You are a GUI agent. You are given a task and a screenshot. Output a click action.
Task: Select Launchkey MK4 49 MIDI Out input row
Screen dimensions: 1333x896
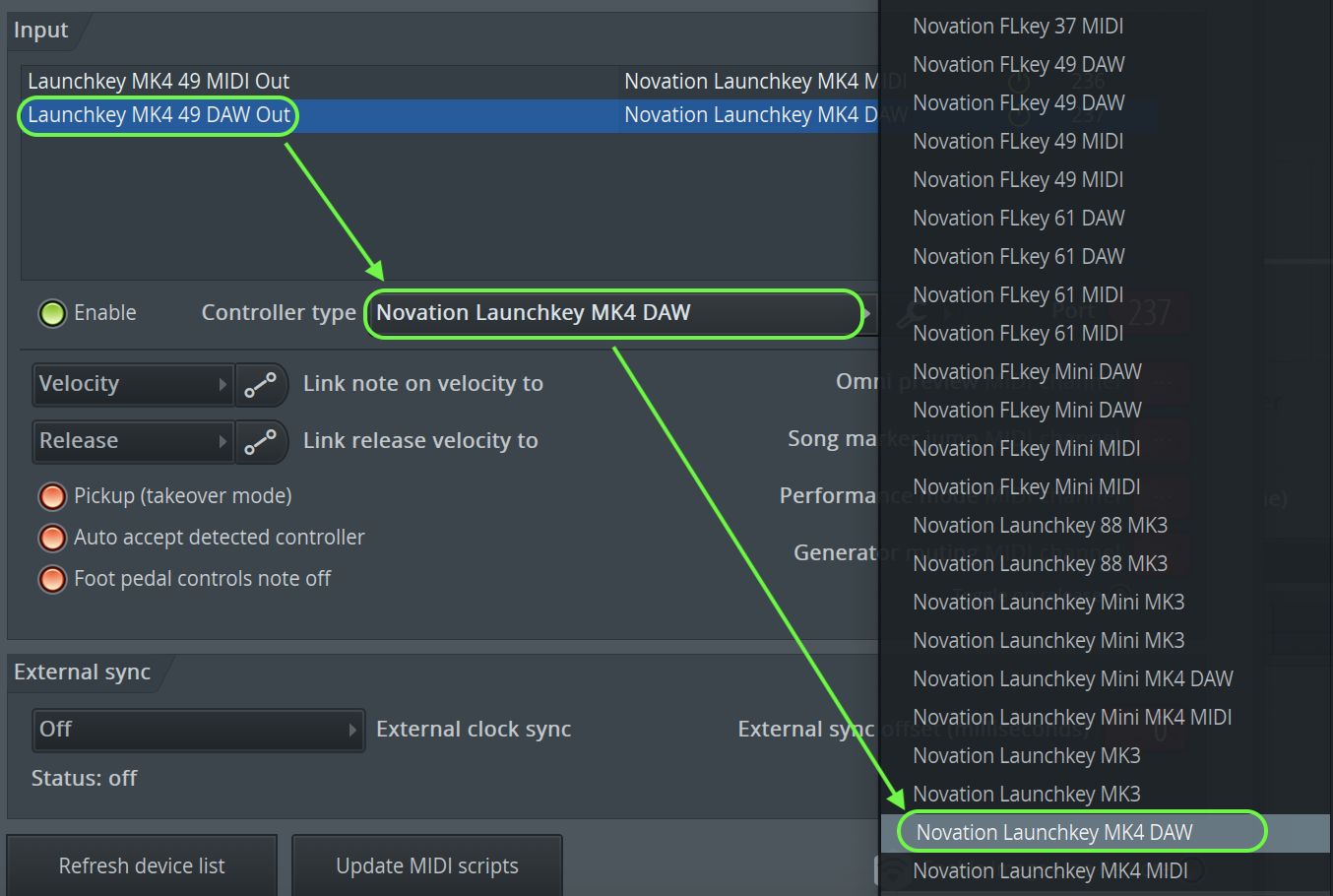click(450, 82)
